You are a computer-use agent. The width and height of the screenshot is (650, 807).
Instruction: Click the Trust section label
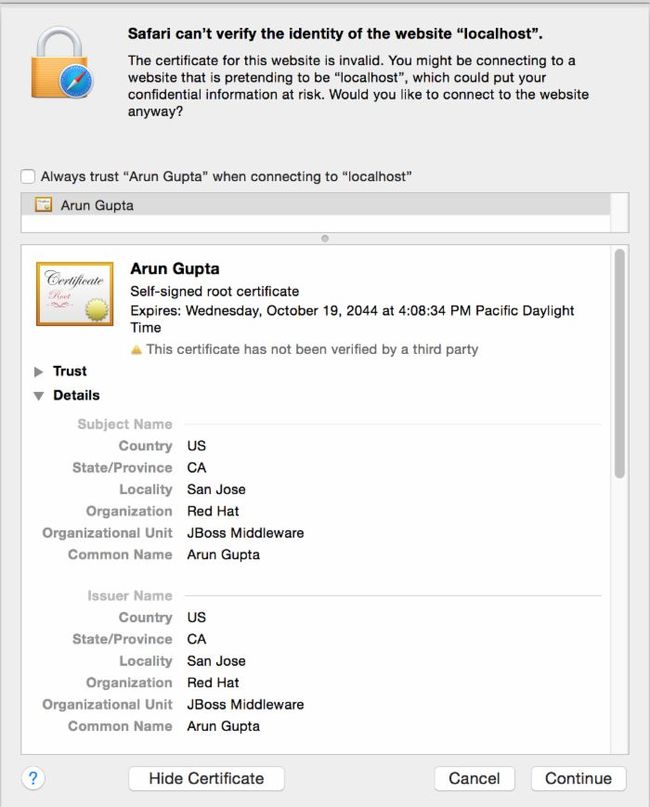[x=70, y=371]
